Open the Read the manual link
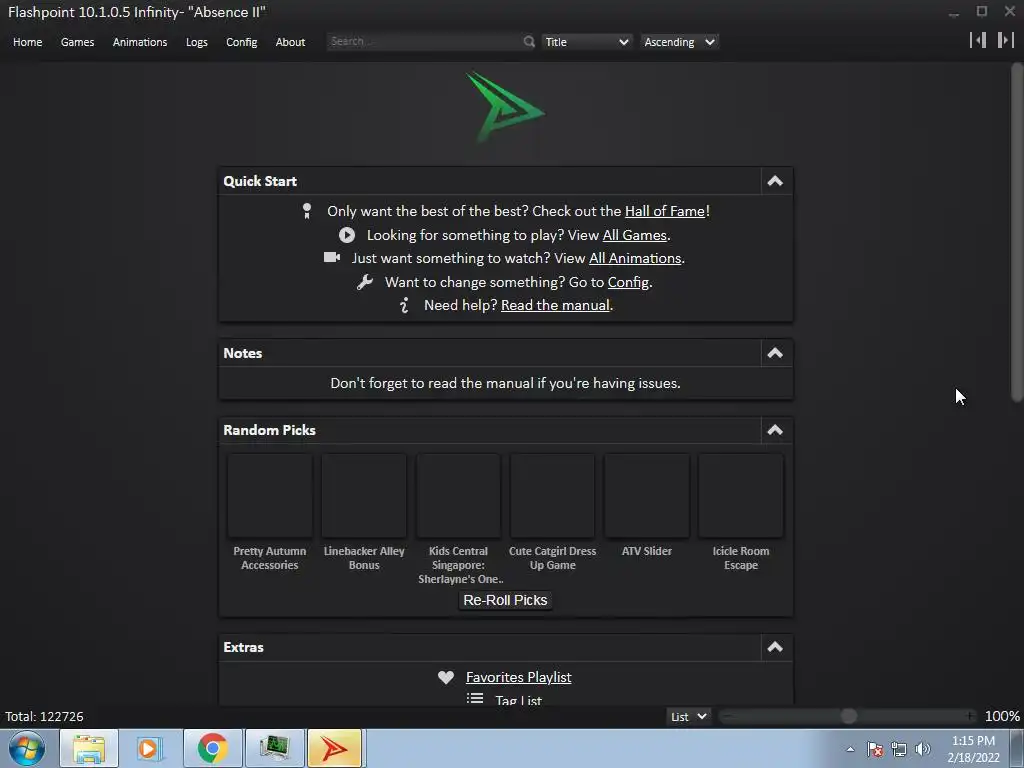Screen dimensions: 1024x768 555,305
